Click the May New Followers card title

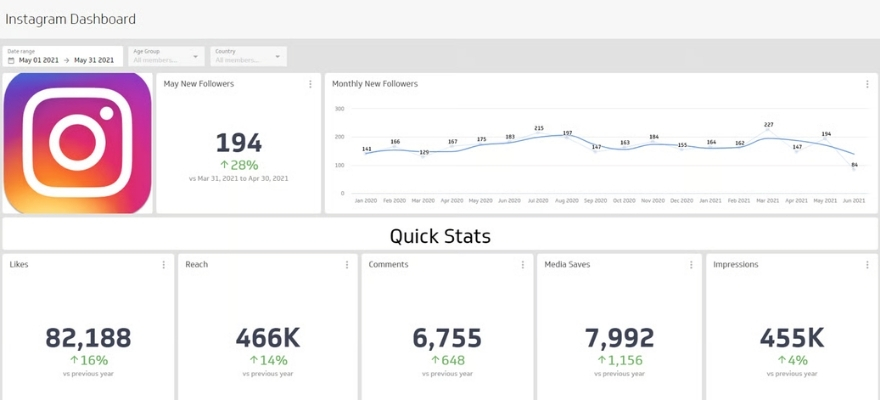point(199,84)
